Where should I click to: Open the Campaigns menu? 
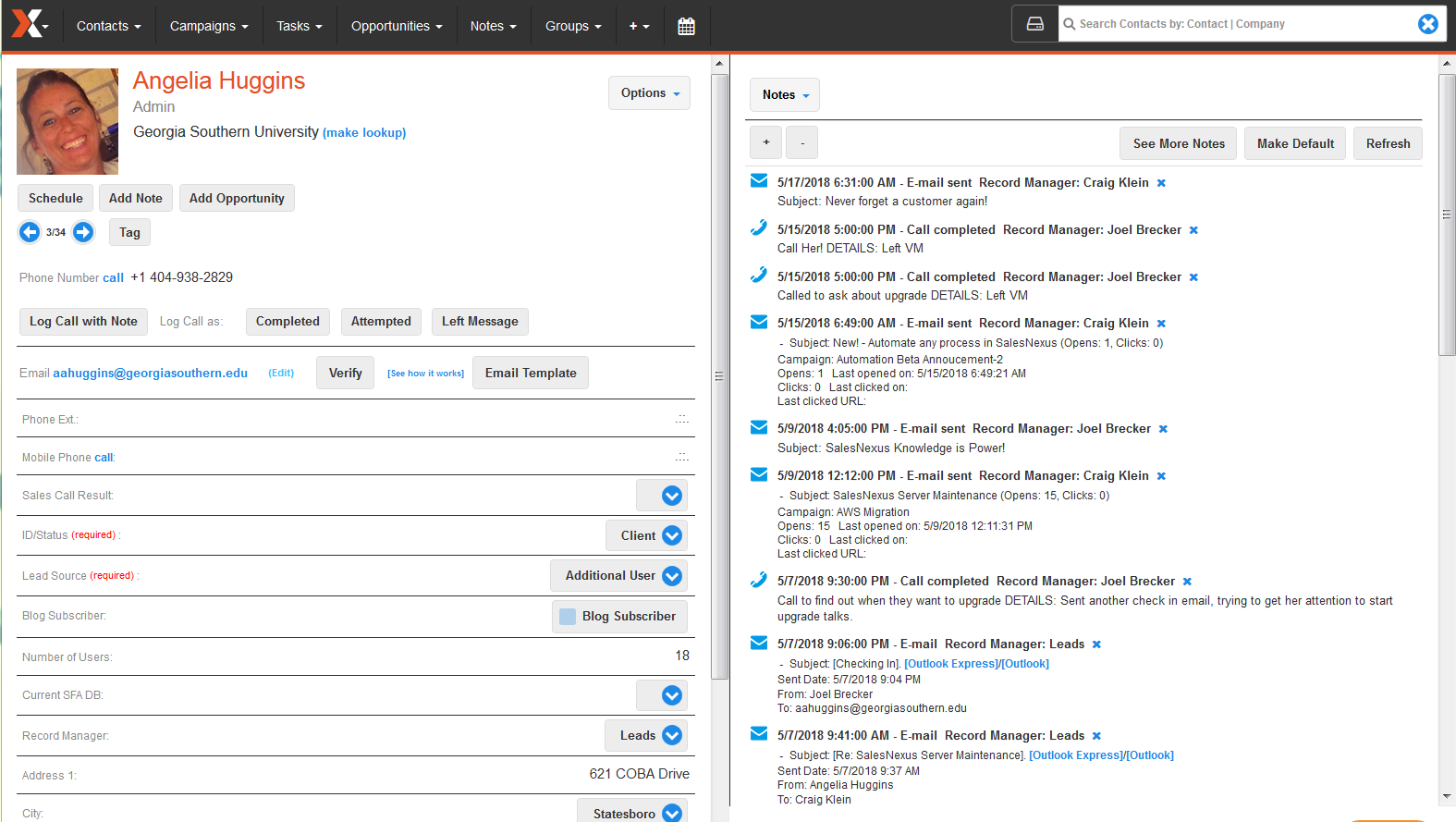coord(209,26)
